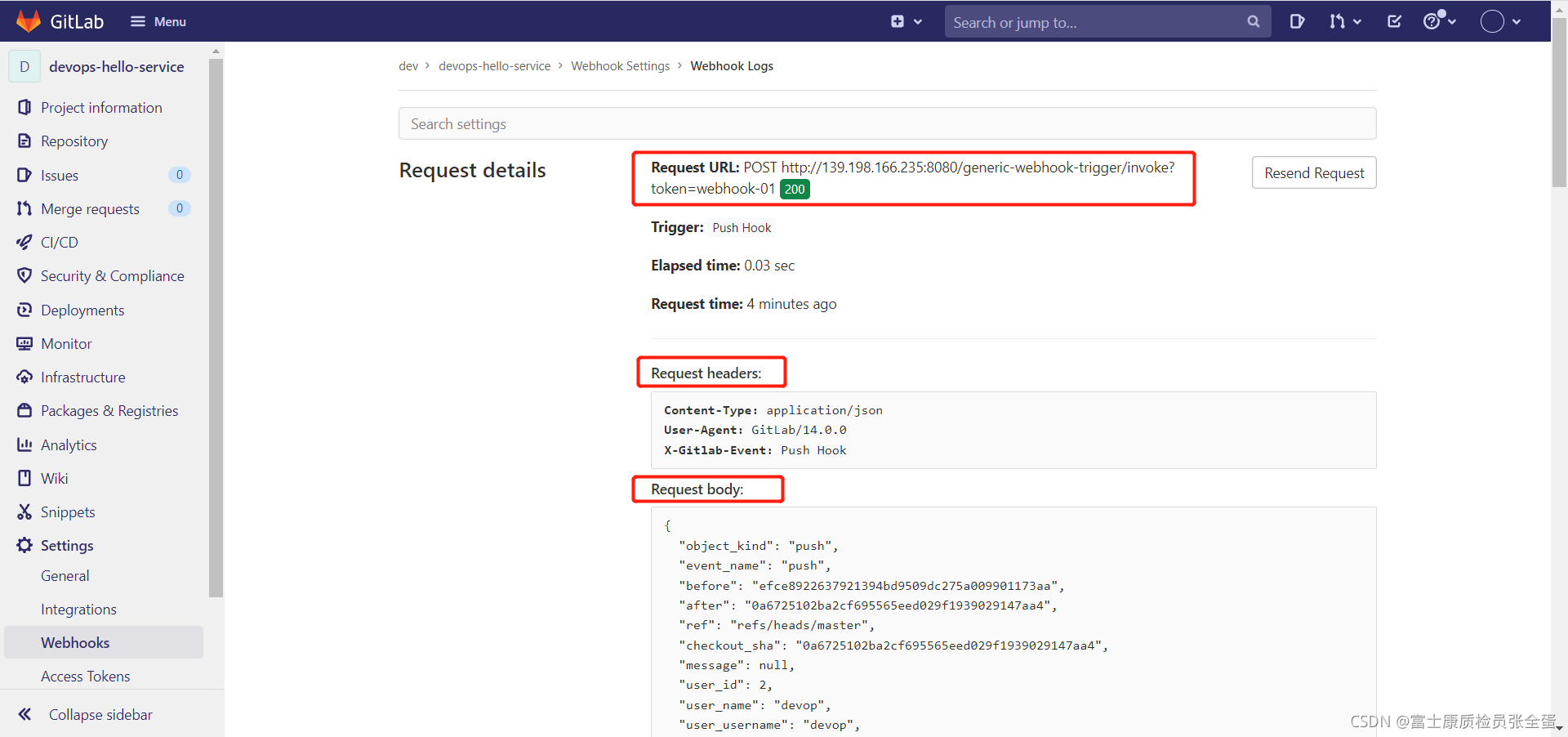Click the Issues sidebar icon
The image size is (1568, 737).
coord(24,175)
